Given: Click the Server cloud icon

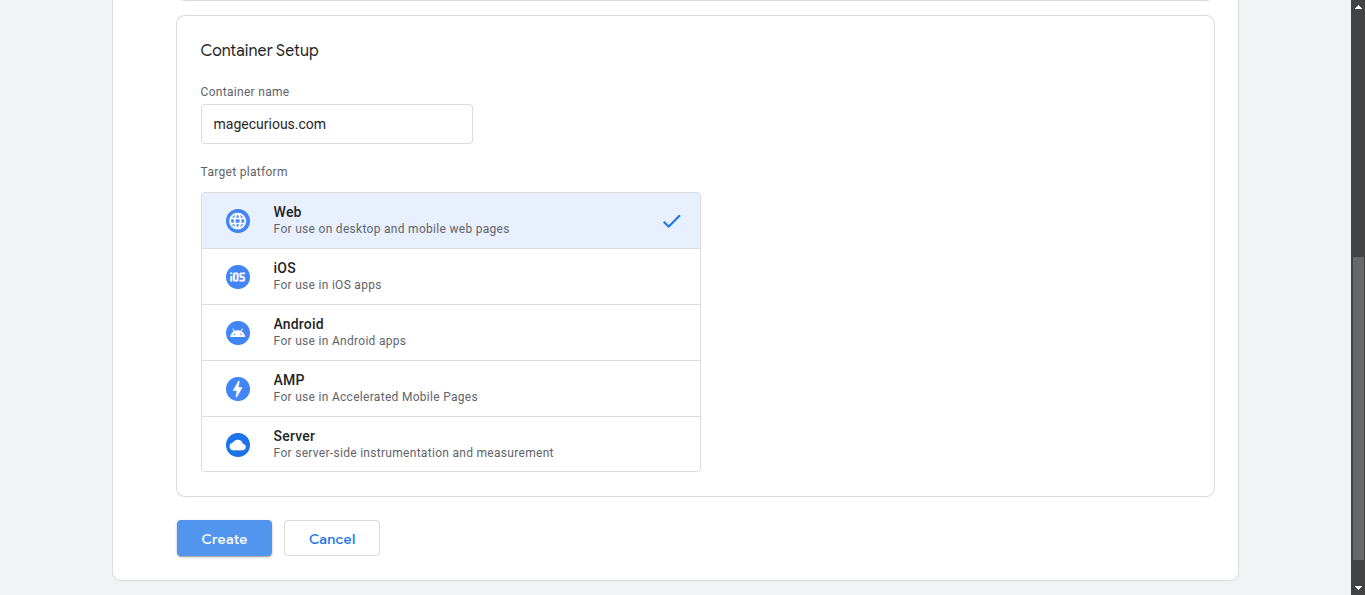Looking at the screenshot, I should 237,444.
